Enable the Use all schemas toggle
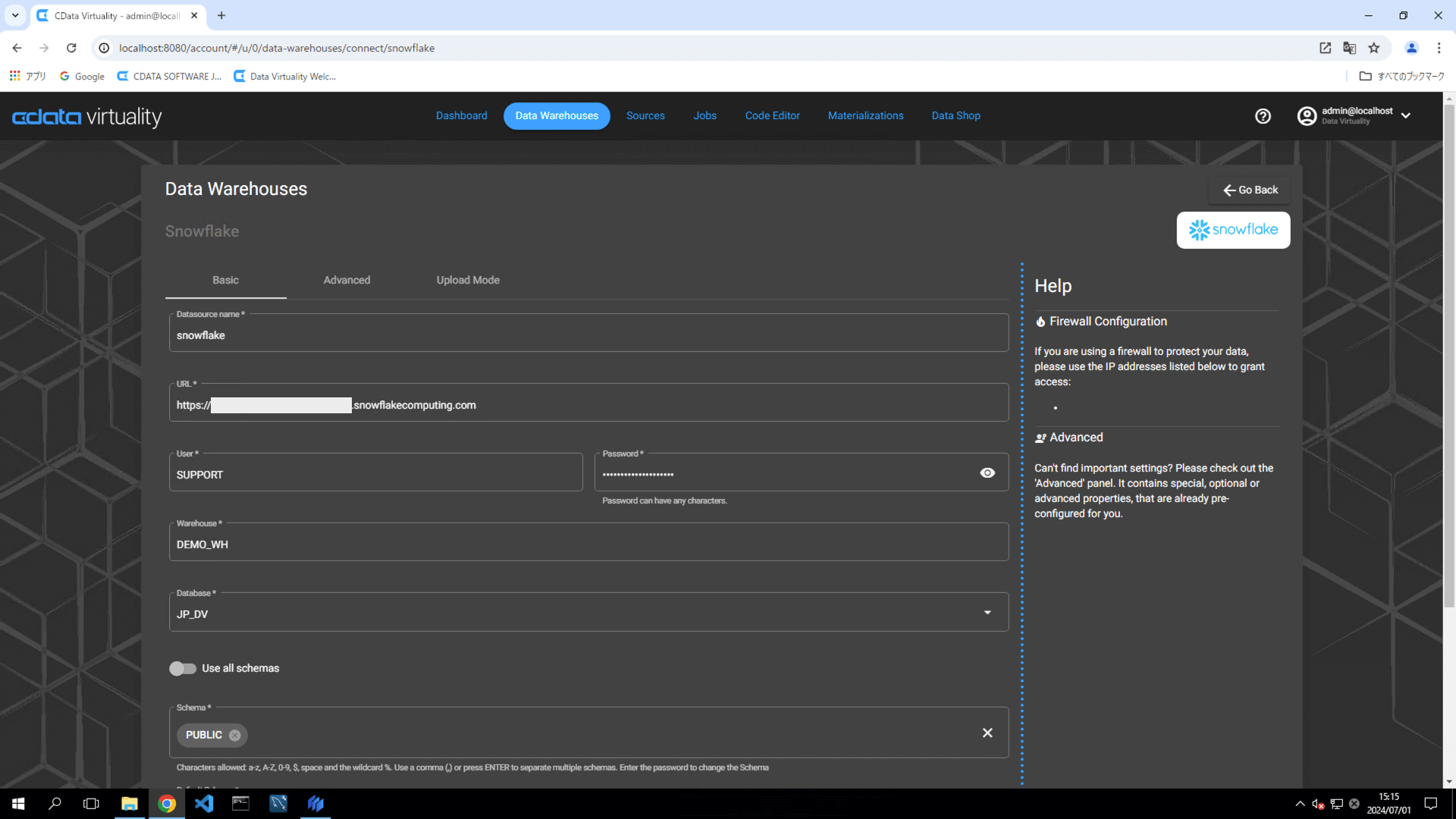 click(x=183, y=668)
